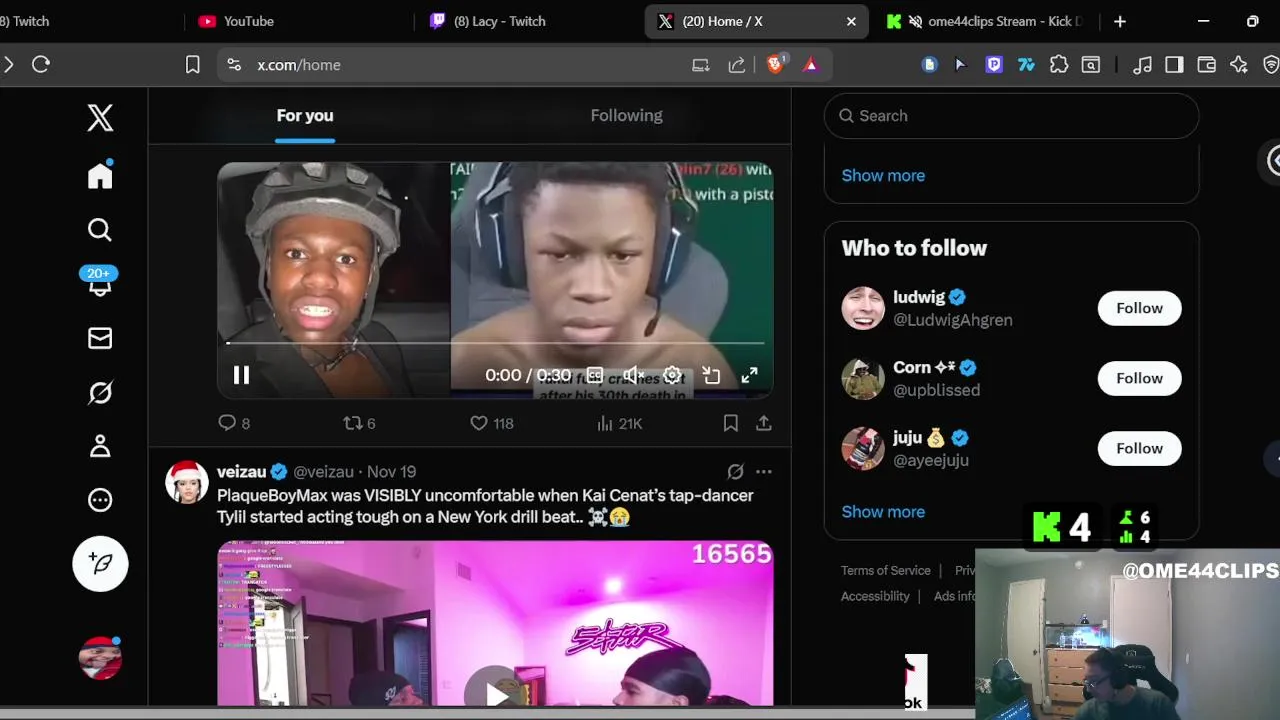Open Notifications bell showing 20+

(99, 283)
